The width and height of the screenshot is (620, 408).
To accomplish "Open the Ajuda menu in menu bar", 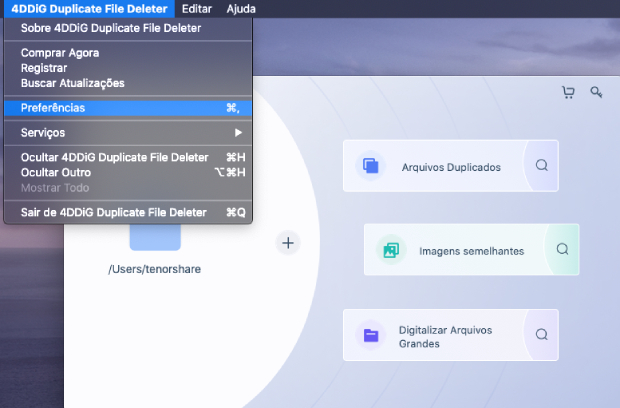I will (241, 8).
